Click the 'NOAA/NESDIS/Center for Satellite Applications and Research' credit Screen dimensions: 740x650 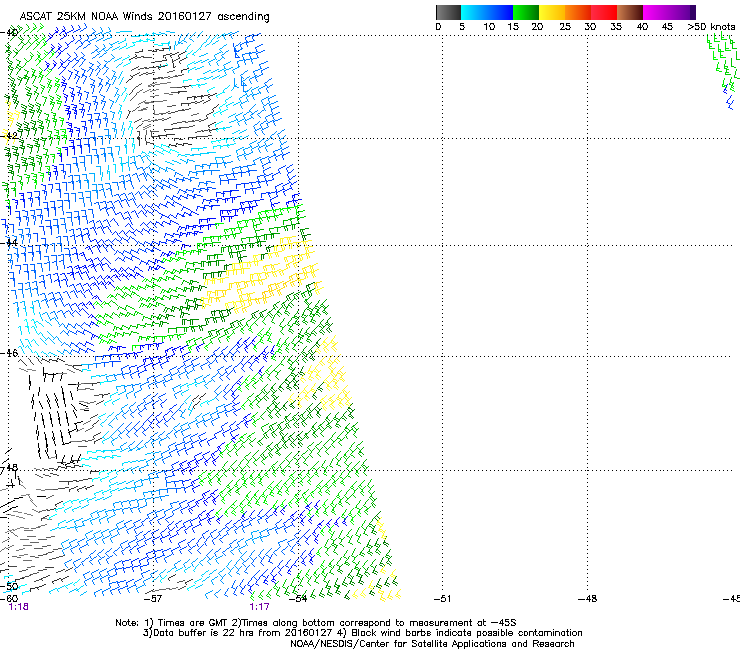[432, 644]
